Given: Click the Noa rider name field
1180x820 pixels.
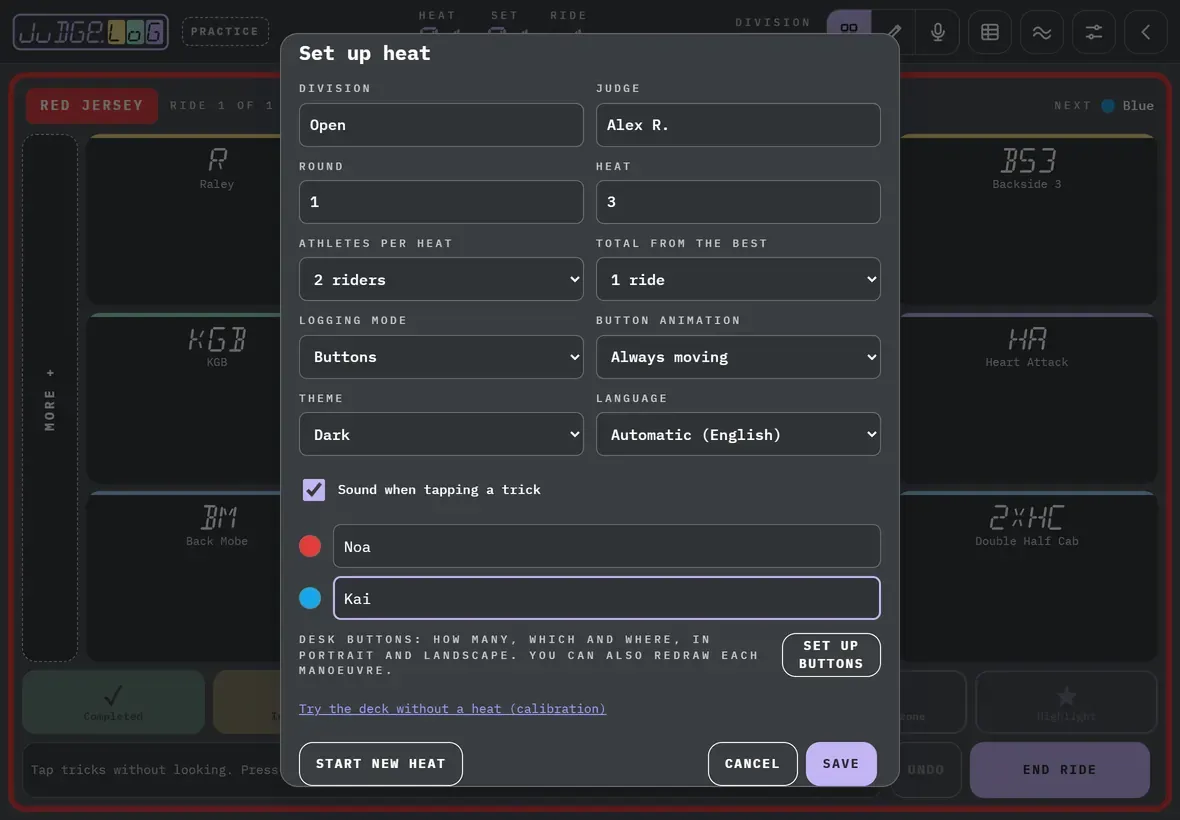Looking at the screenshot, I should tap(607, 546).
